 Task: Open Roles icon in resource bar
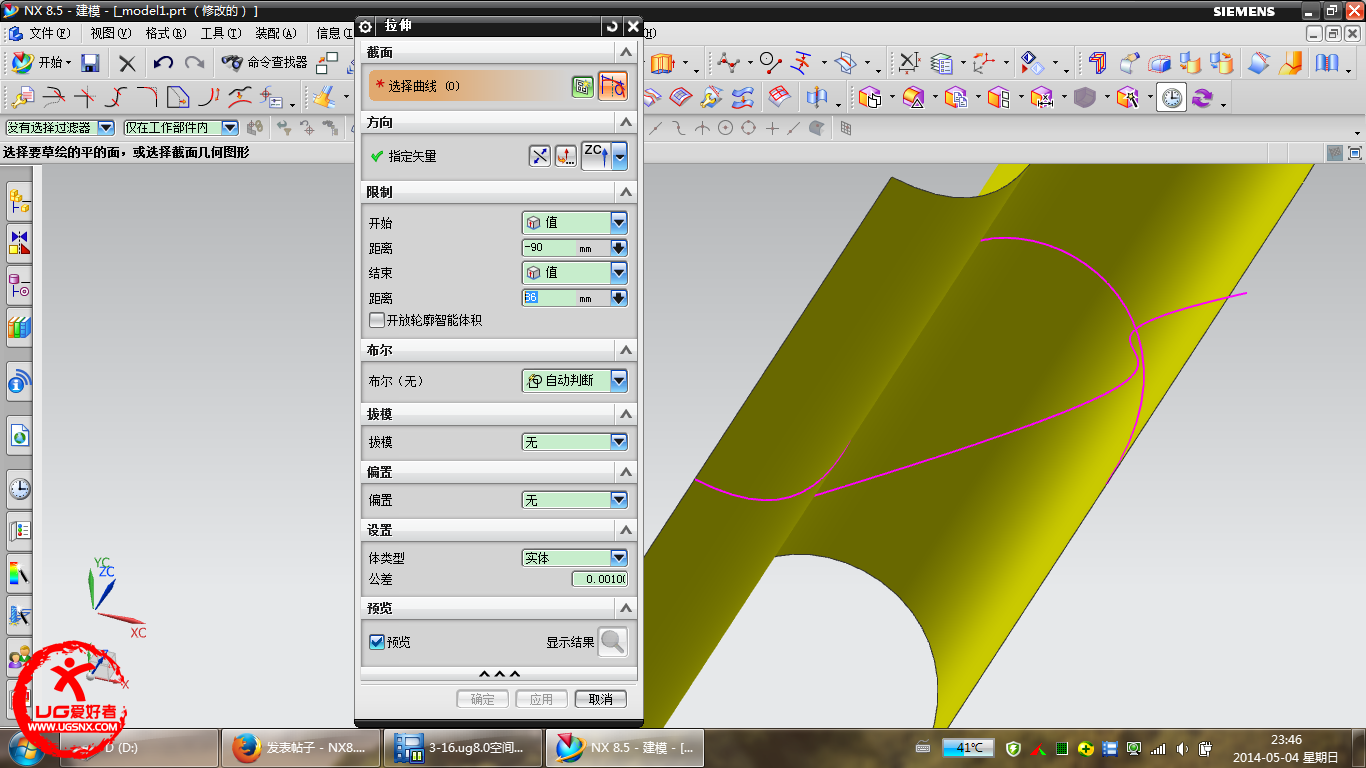[19, 657]
